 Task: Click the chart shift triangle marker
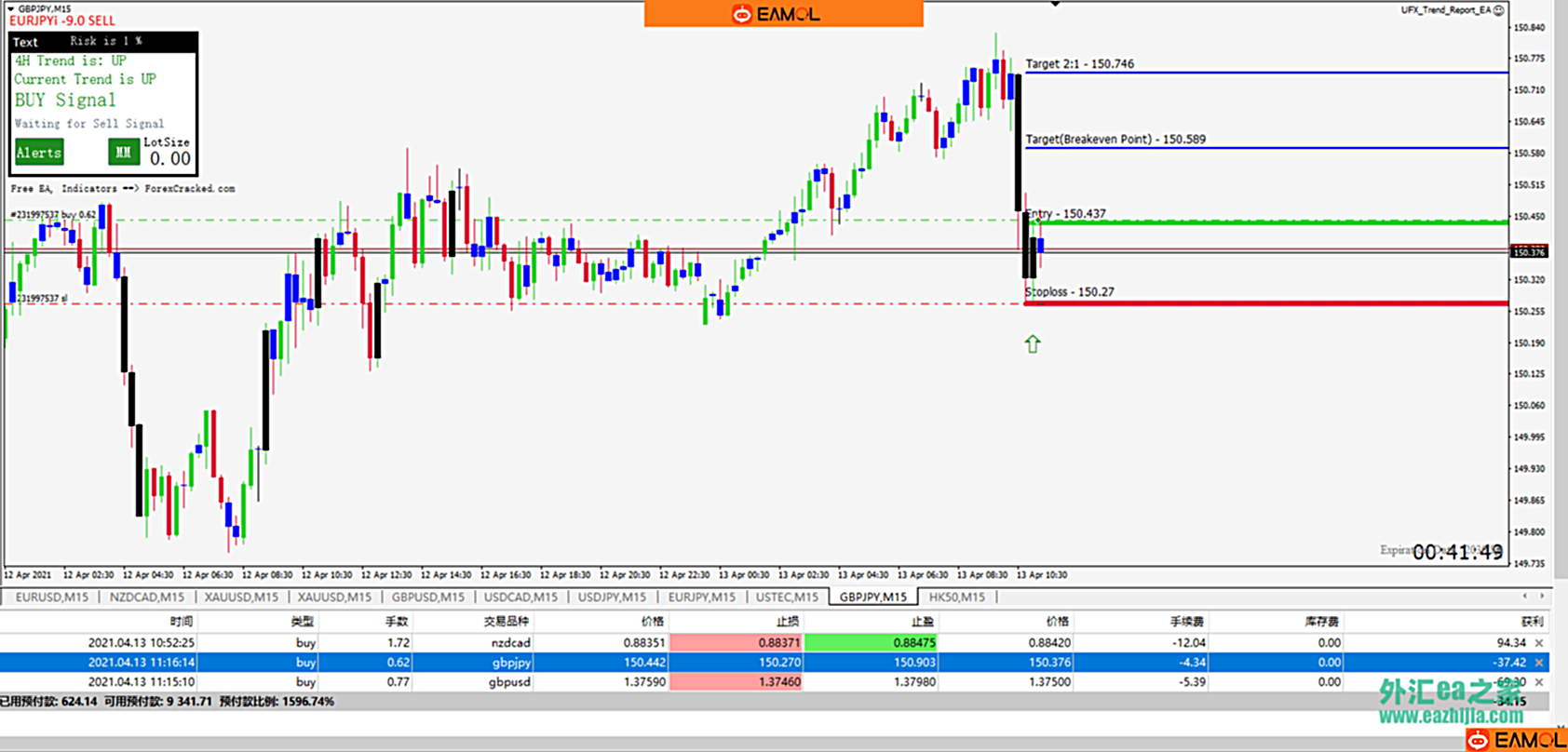click(1055, 5)
